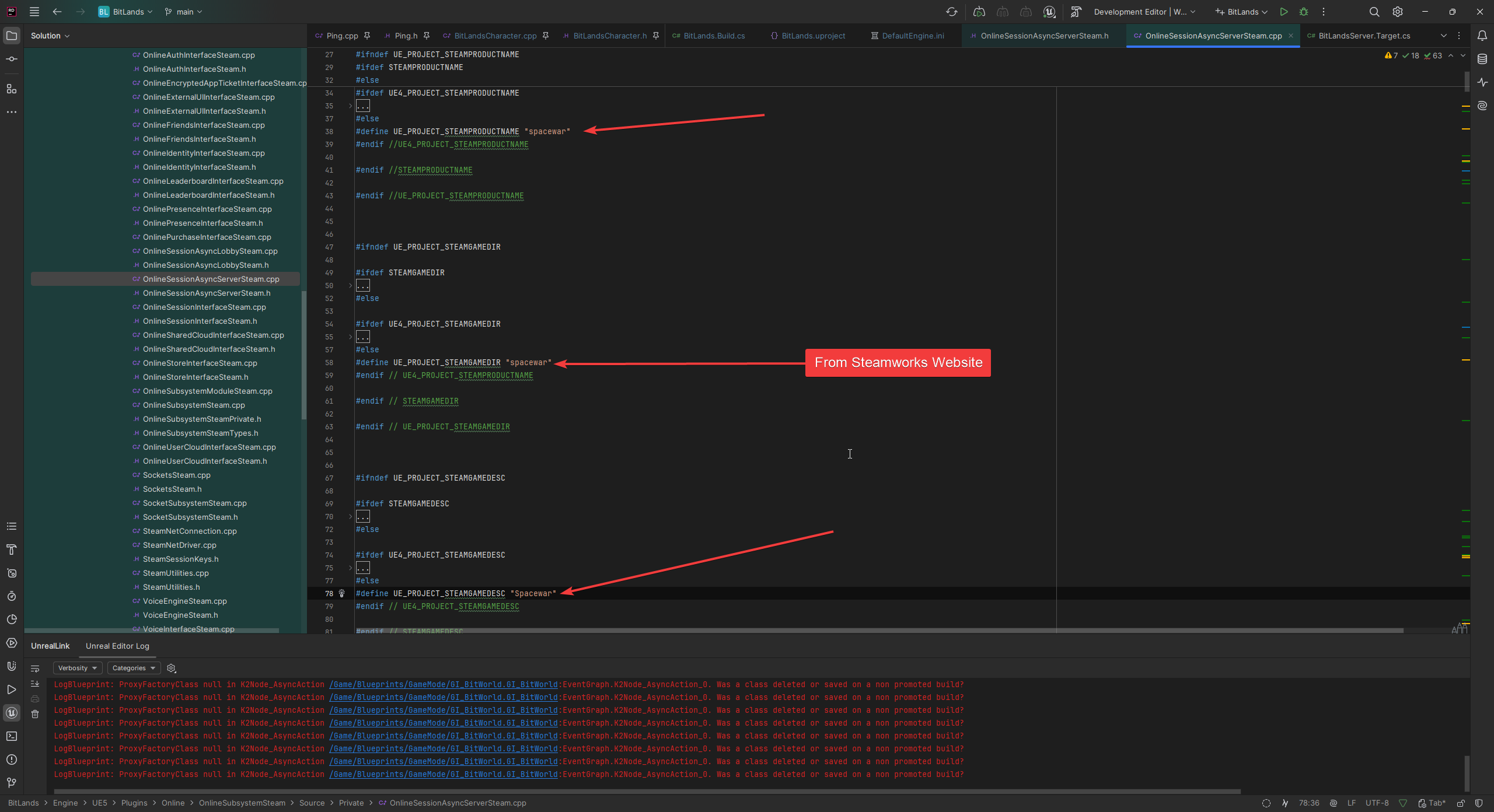Open the Problems tool window icon
The width and height of the screenshot is (1494, 812).
click(x=12, y=759)
